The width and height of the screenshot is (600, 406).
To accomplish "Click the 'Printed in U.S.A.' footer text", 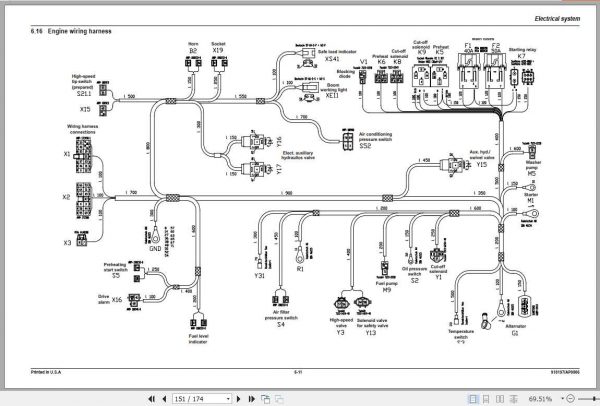I will tap(46, 372).
